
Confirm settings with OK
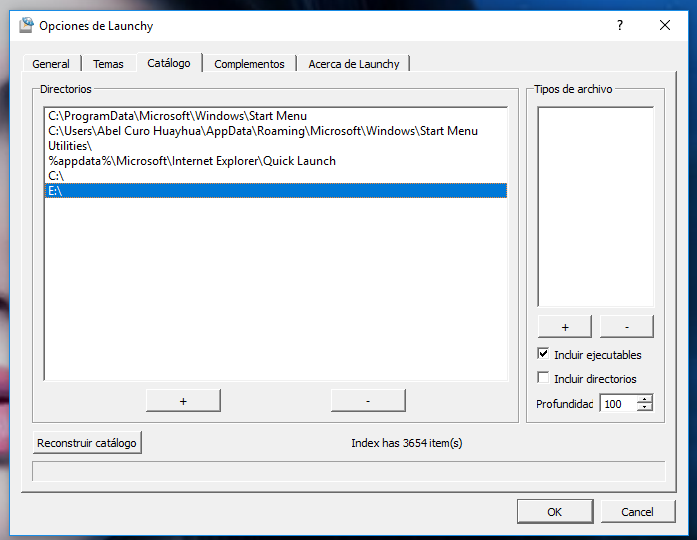coord(555,512)
